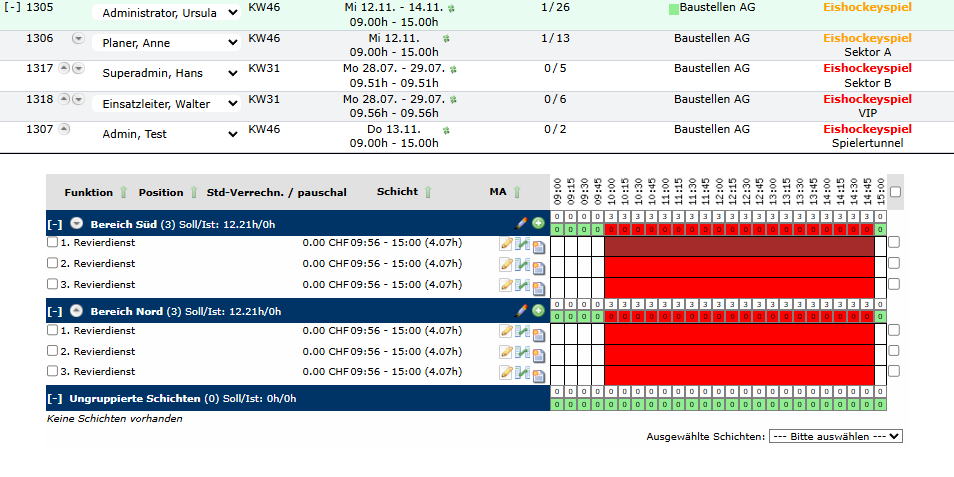Screen dimensions: 954x477
Task: Click green plus icon in Bereich Nord header
Action: (x=538, y=311)
